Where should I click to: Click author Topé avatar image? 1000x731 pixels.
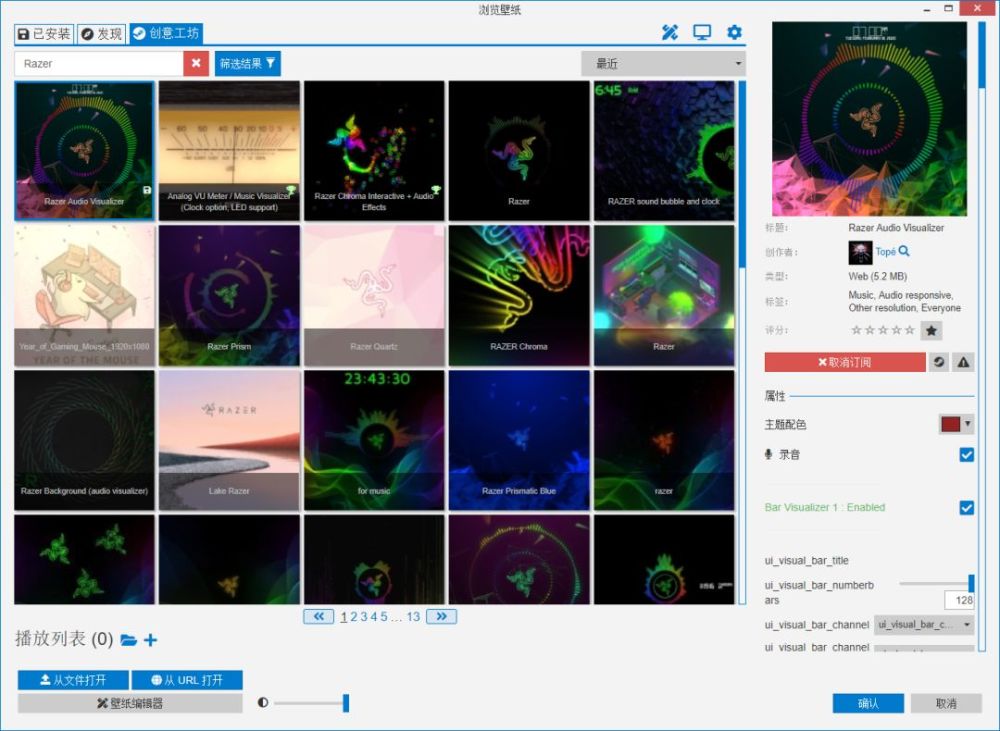coord(860,253)
